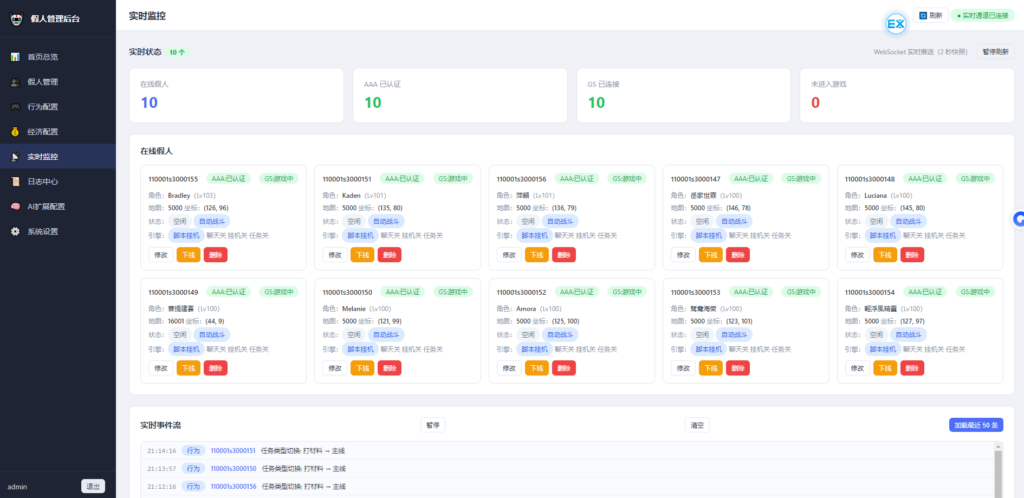
Task: Click the 行为 tag on the 21:13:57 event
Action: (193, 469)
